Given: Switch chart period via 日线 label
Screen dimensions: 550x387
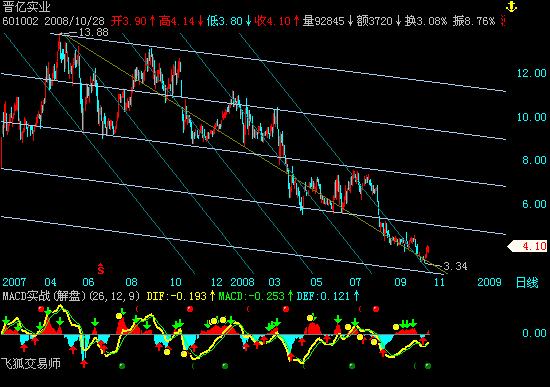Looking at the screenshot, I should pos(526,282).
